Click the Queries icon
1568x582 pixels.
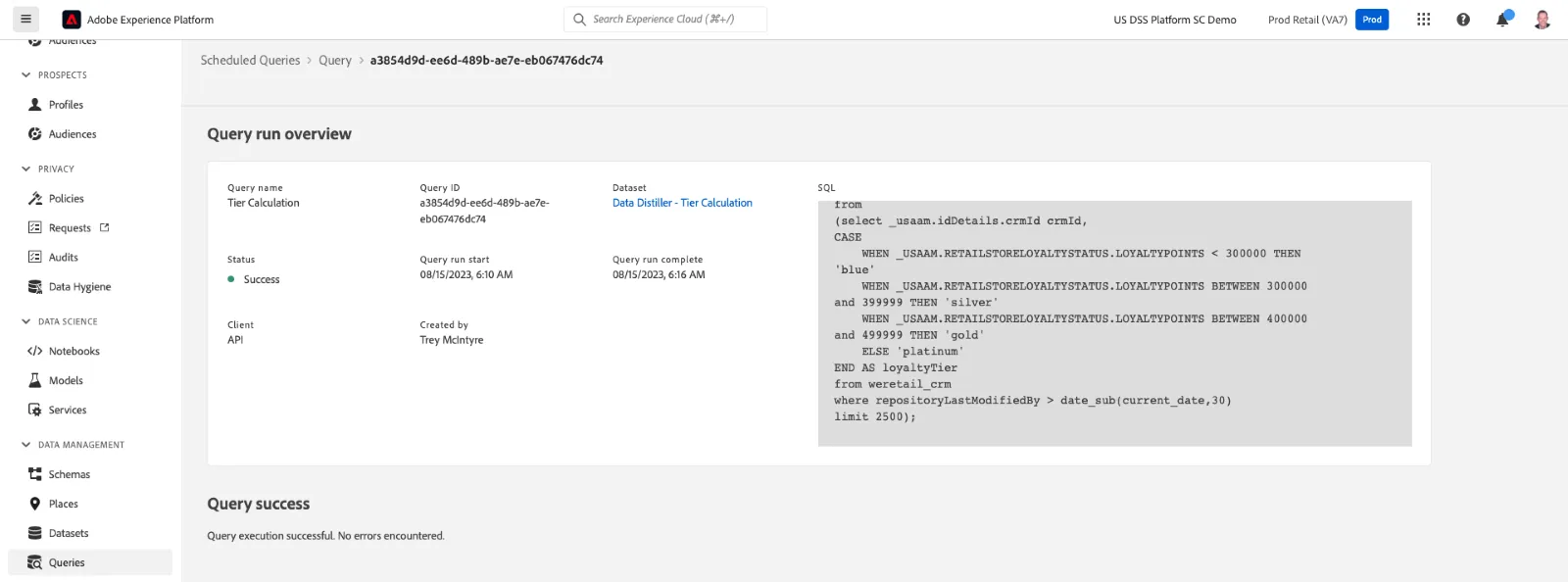click(35, 563)
